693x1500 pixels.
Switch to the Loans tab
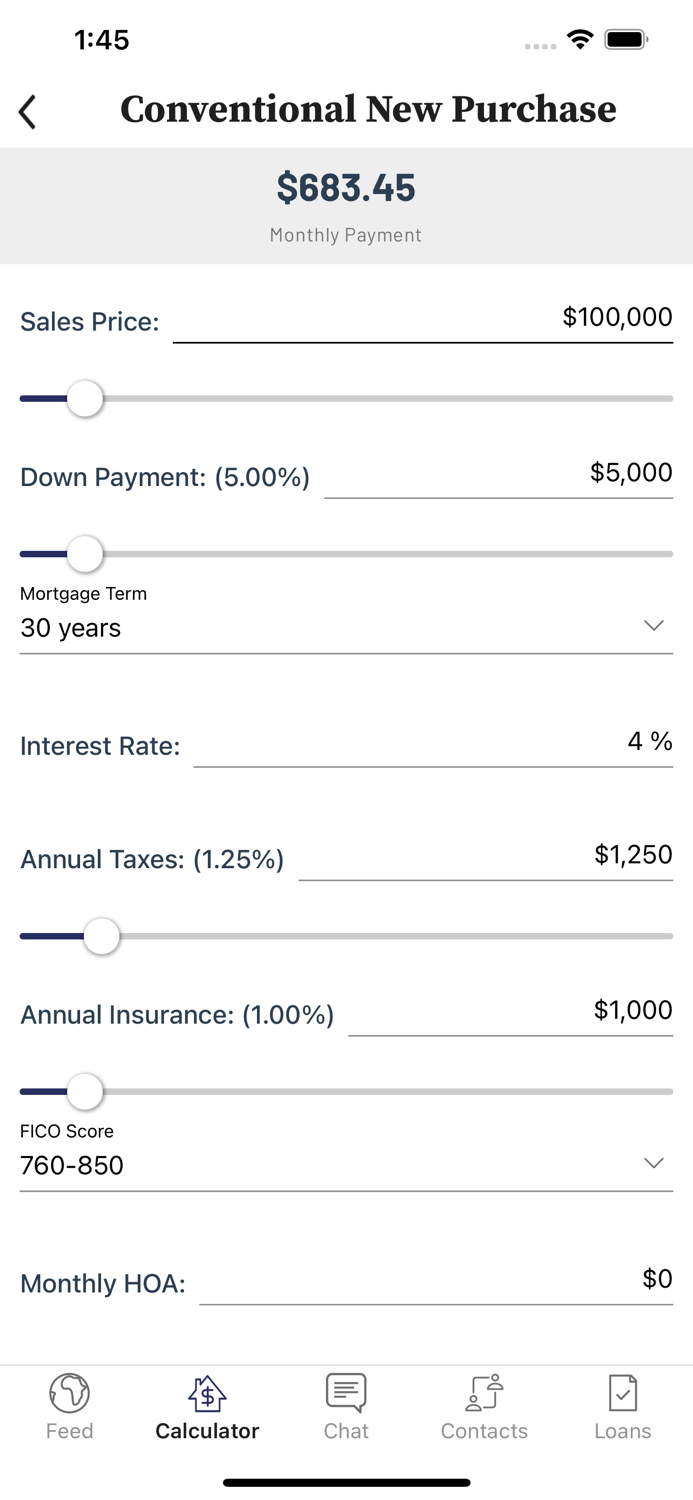[622, 1405]
